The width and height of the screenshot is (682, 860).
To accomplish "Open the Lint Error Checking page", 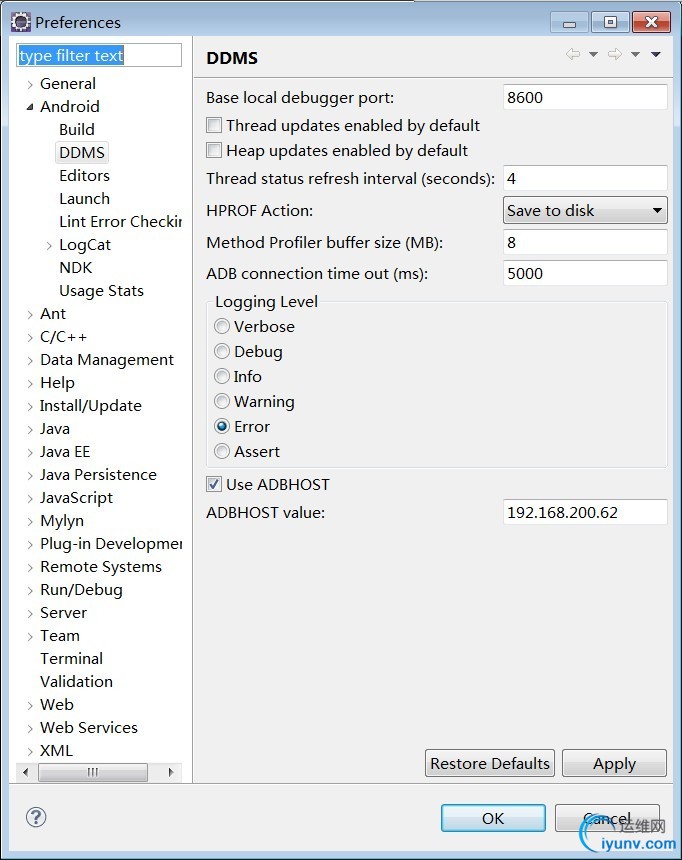I will tap(120, 222).
